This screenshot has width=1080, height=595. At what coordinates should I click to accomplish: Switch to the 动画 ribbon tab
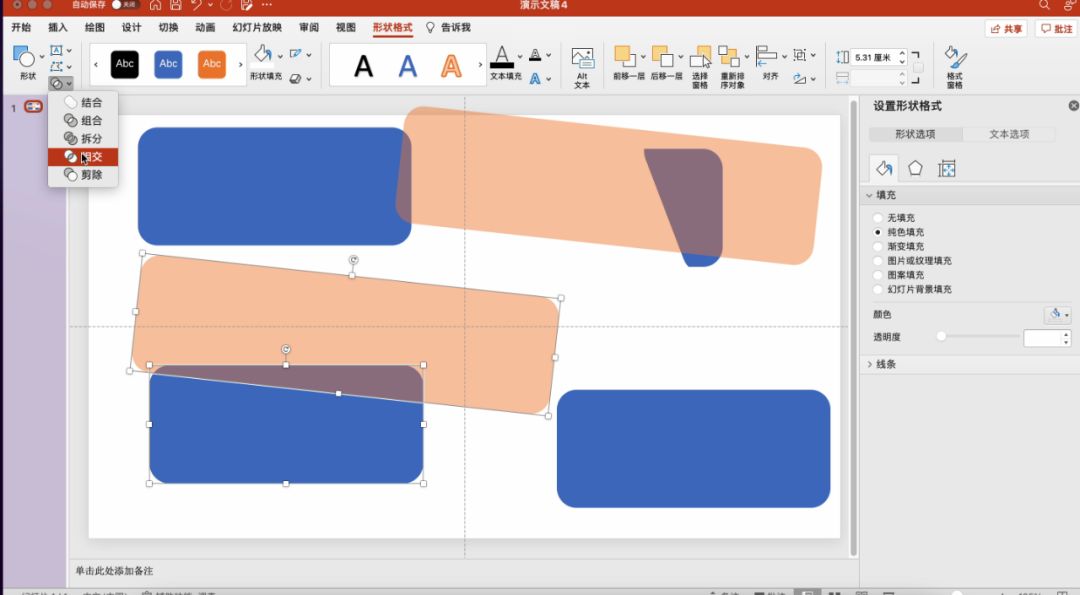[205, 28]
